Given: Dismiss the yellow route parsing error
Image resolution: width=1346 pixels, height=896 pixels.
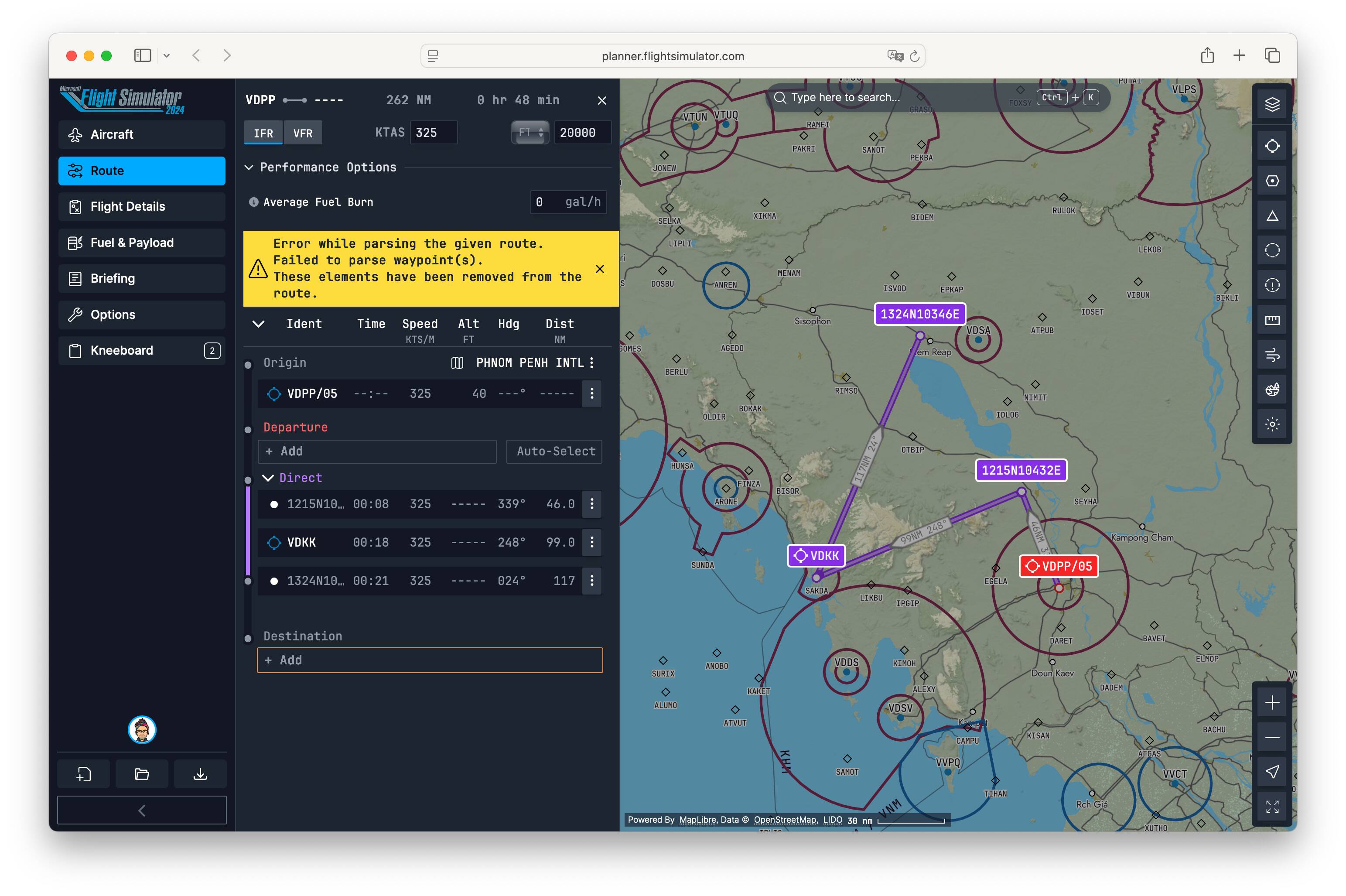Looking at the screenshot, I should (x=600, y=269).
